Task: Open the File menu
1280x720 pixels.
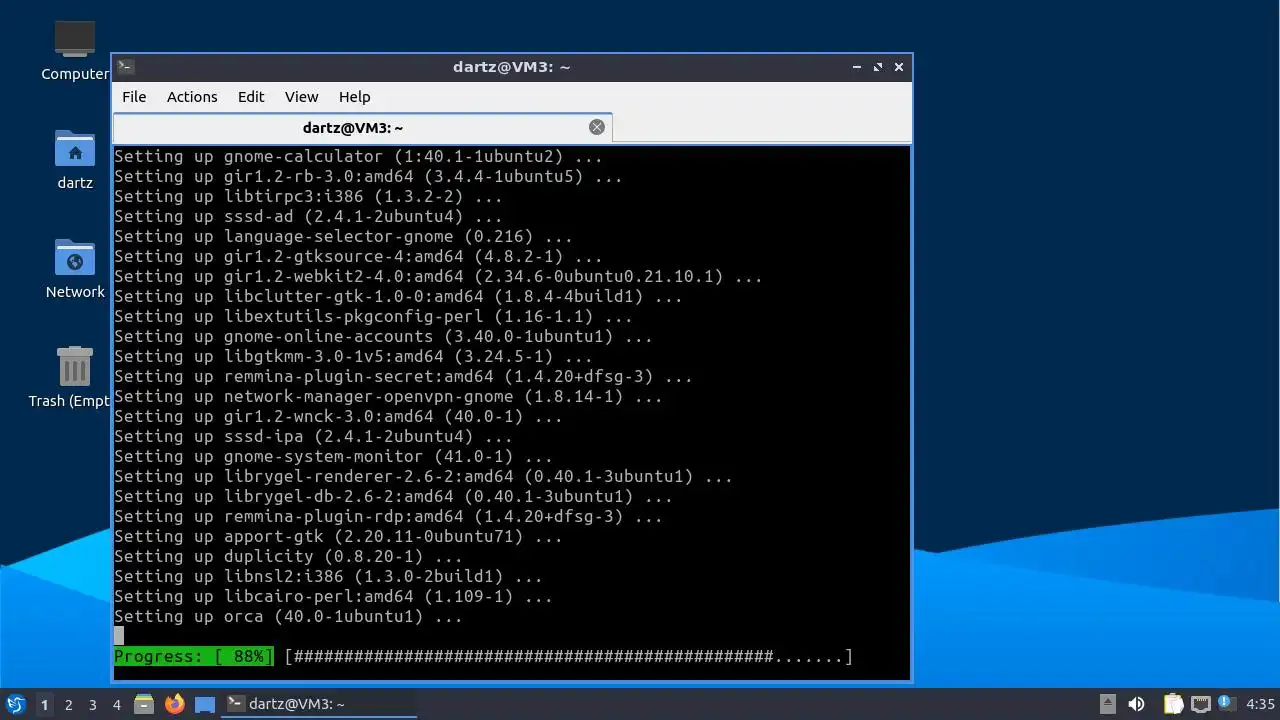Action: (x=134, y=97)
